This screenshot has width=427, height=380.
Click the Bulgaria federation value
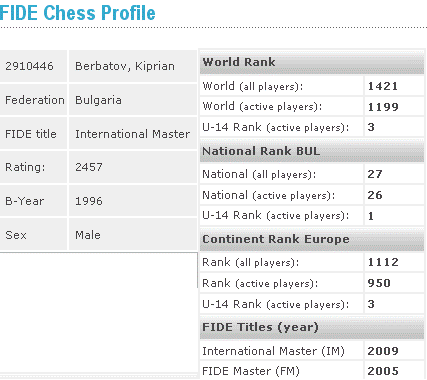point(98,100)
